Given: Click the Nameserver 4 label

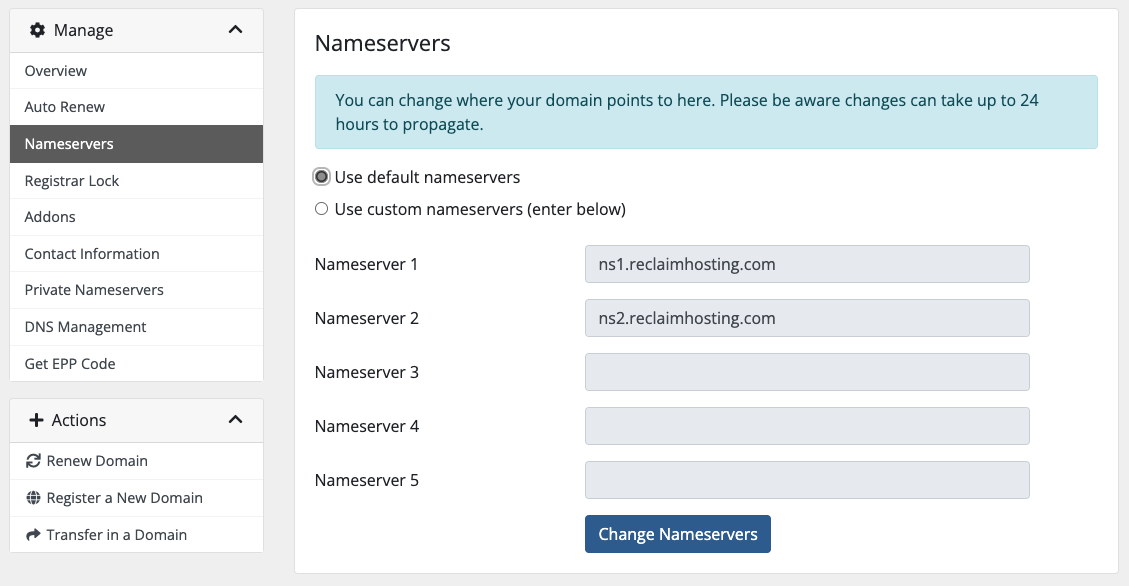Looking at the screenshot, I should 366,426.
